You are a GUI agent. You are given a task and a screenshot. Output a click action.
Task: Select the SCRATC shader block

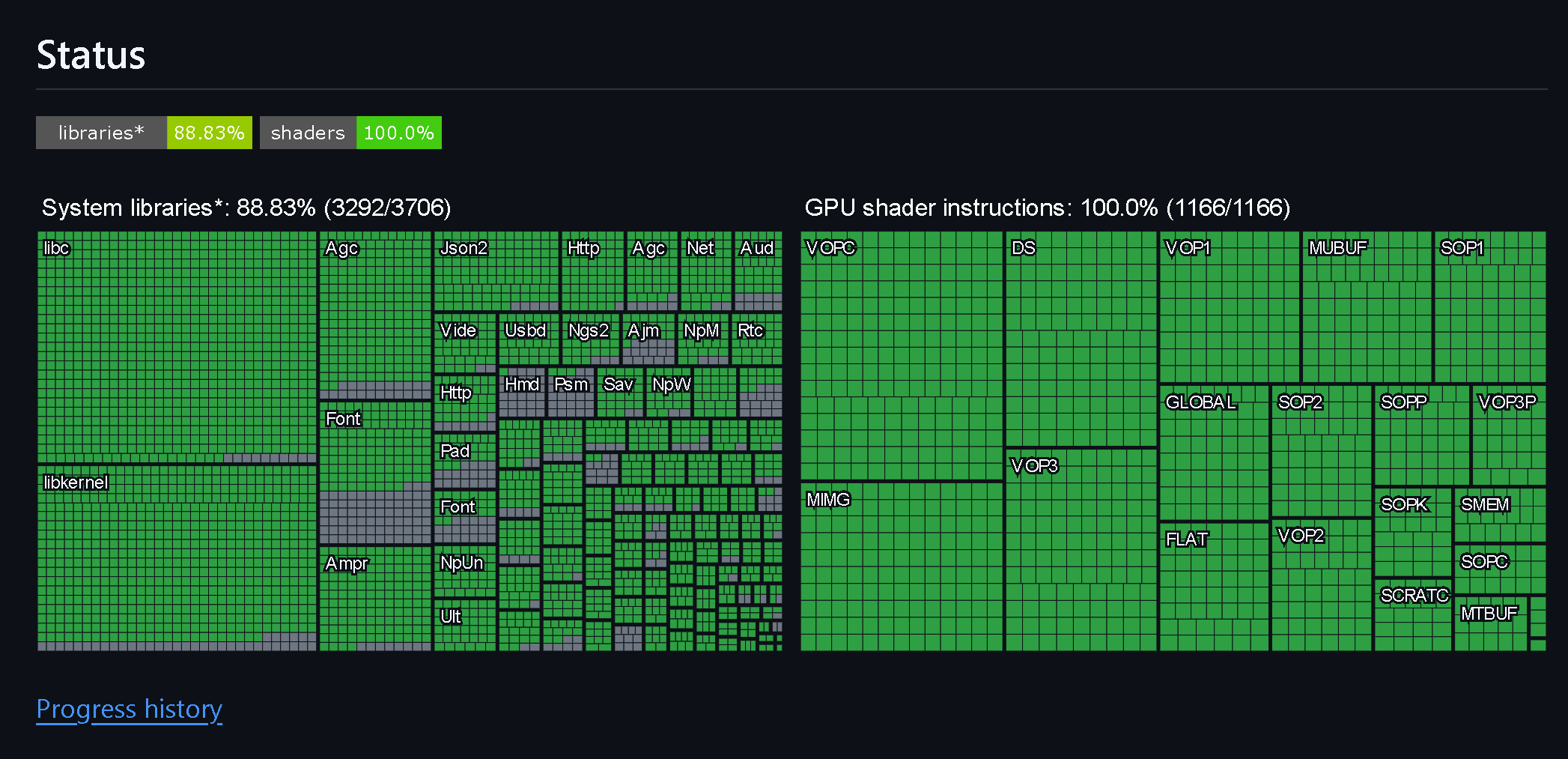1413,615
